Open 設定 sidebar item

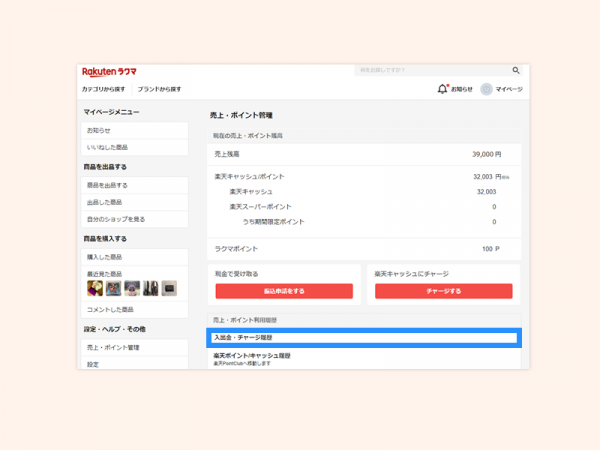[135, 364]
